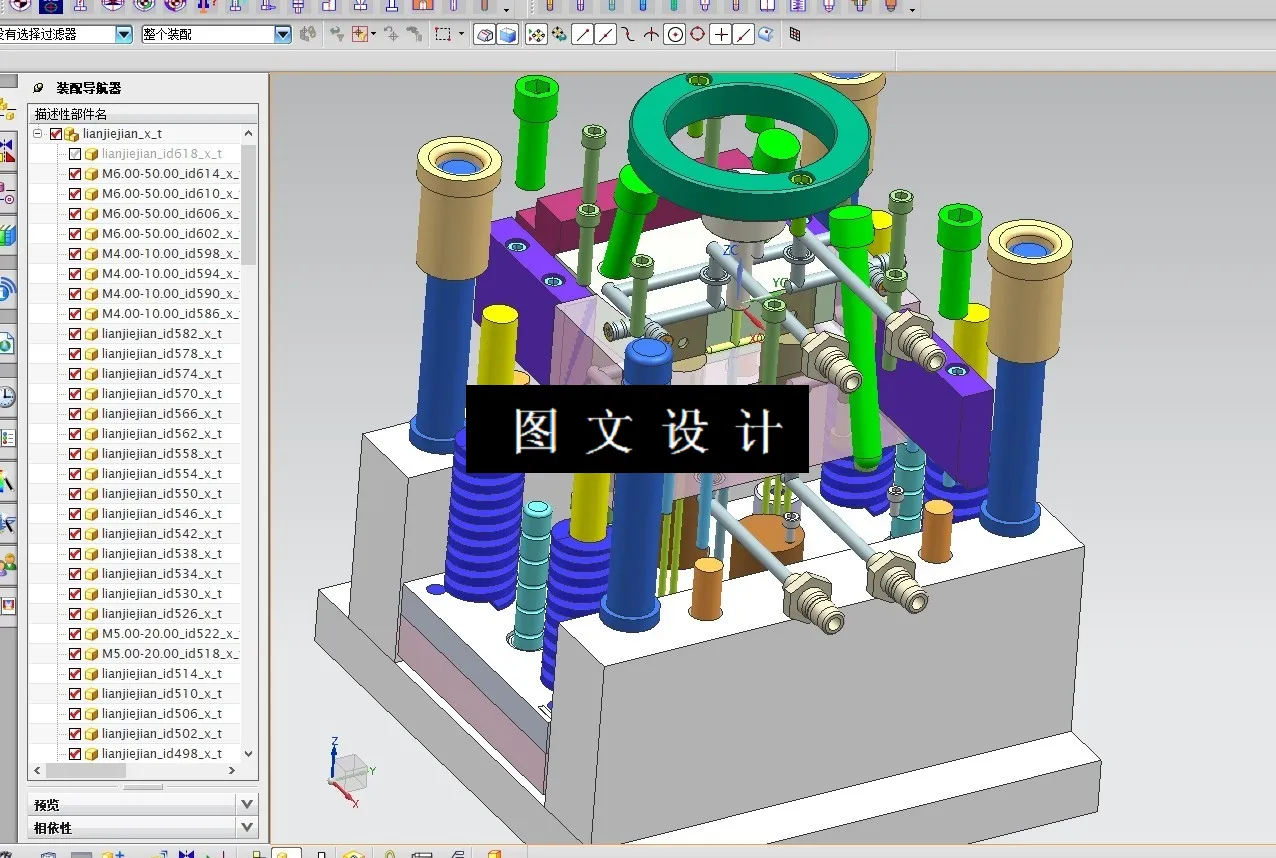Click the horizontal scrollbar right arrow
The height and width of the screenshot is (858, 1276).
232,771
